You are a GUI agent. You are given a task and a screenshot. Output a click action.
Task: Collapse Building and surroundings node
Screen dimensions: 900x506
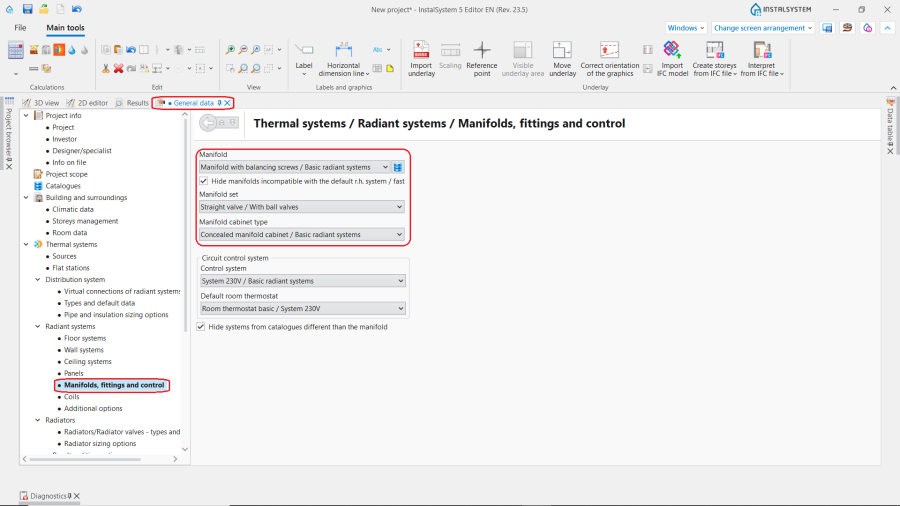pyautogui.click(x=26, y=197)
